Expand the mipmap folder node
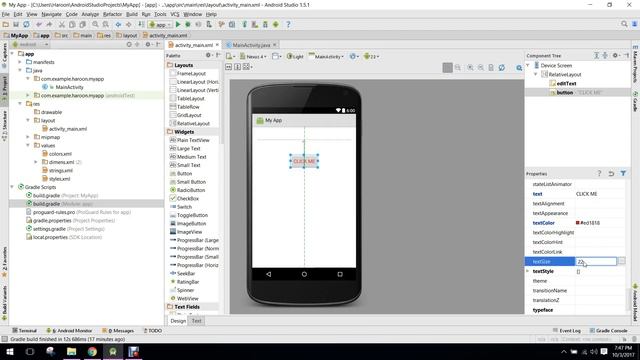Screen dimensions: 640x360 (28, 137)
